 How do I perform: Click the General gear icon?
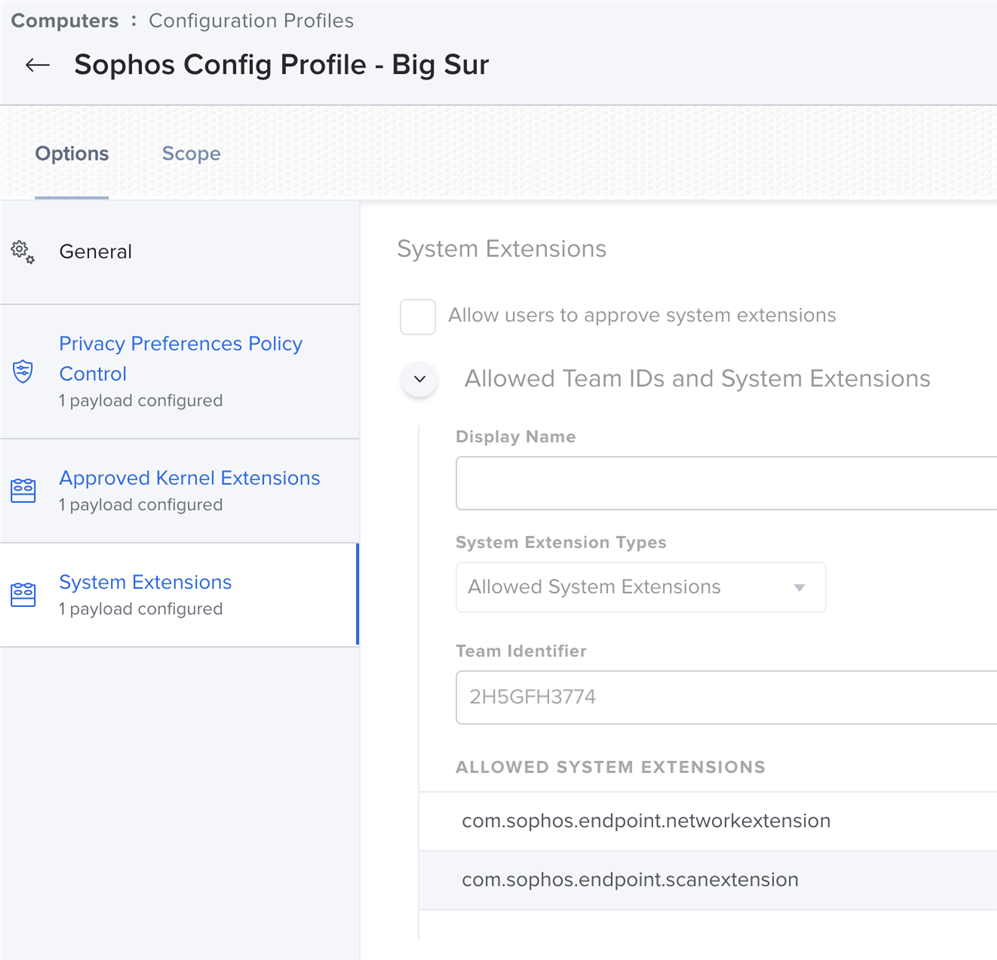click(23, 252)
